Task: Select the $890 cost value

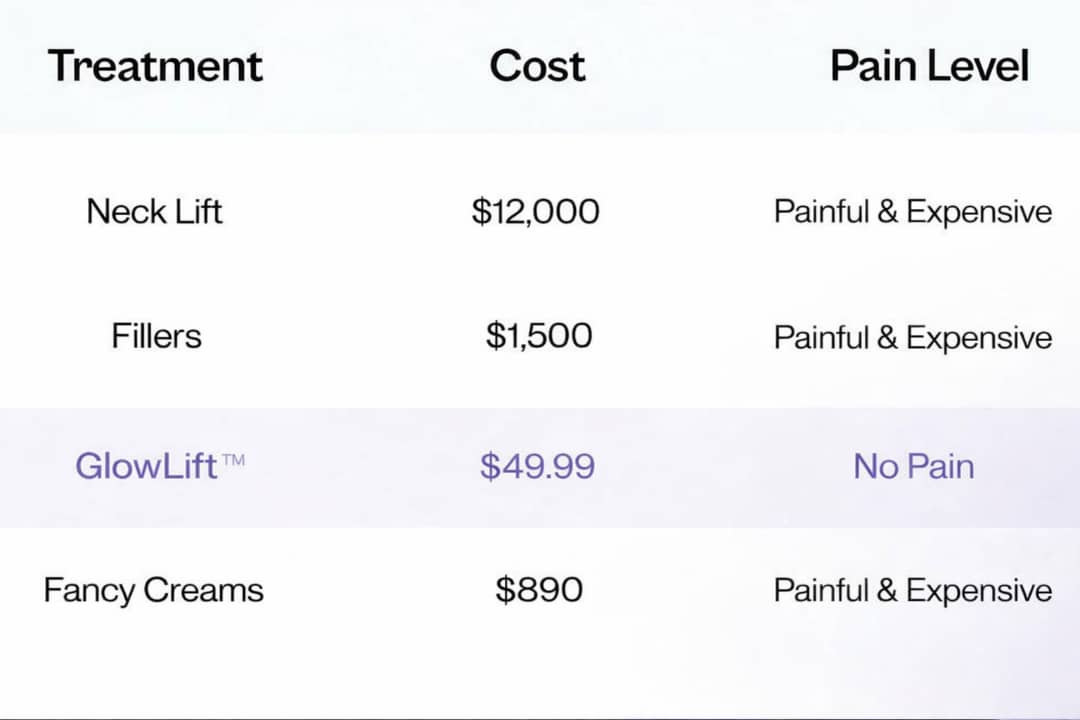Action: click(539, 590)
